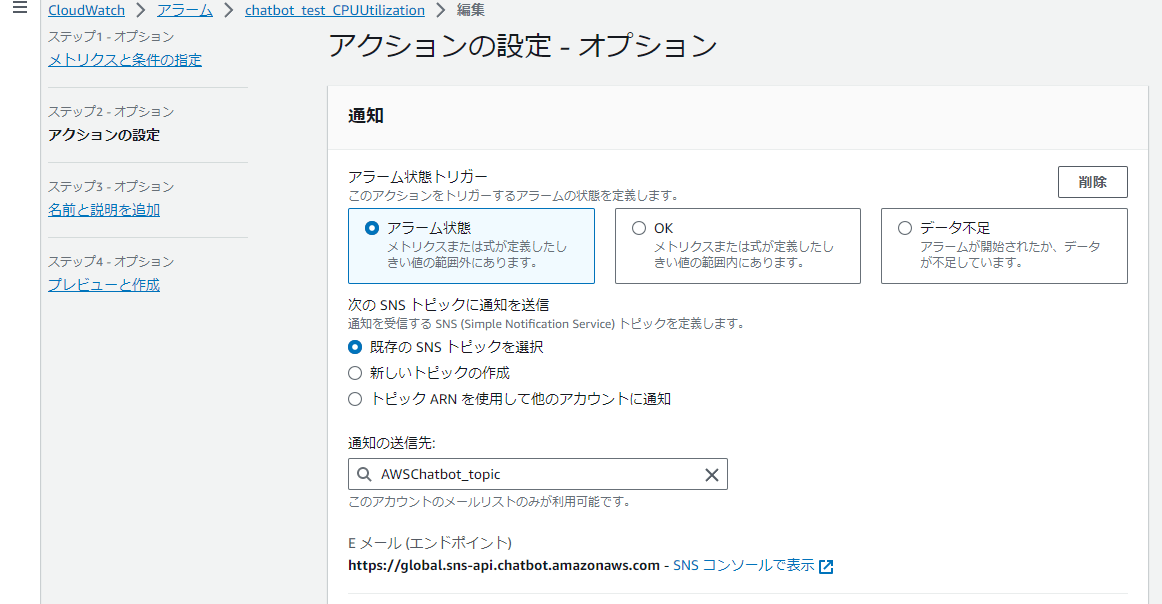This screenshot has width=1162, height=604.
Task: Click the 編集 breadcrumb text
Action: pyautogui.click(x=471, y=10)
